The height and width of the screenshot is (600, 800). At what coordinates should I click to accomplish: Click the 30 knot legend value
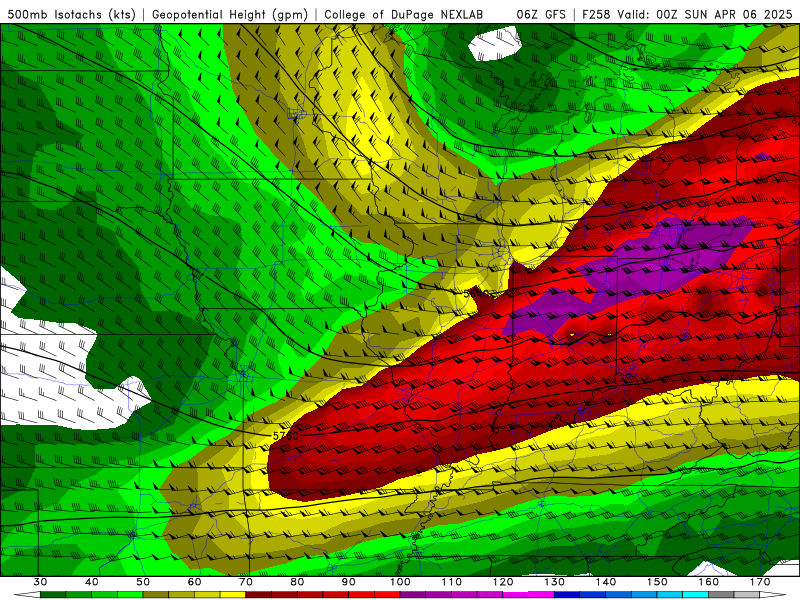(40, 582)
